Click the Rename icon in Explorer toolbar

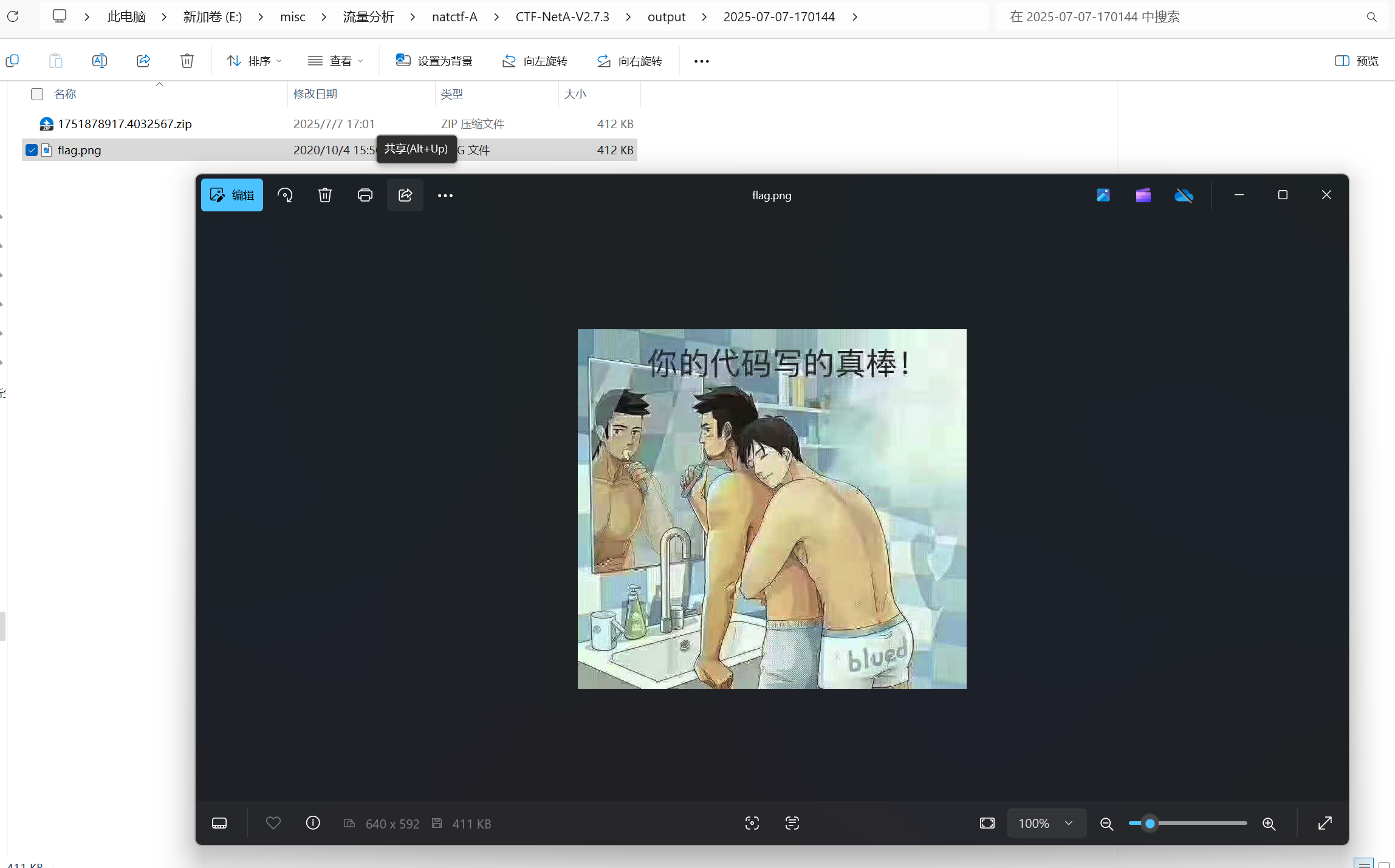pyautogui.click(x=100, y=61)
